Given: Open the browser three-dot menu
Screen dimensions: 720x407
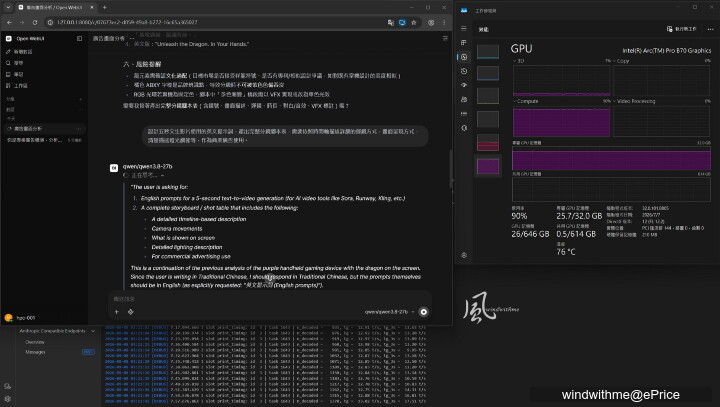Looking at the screenshot, I should [444, 22].
